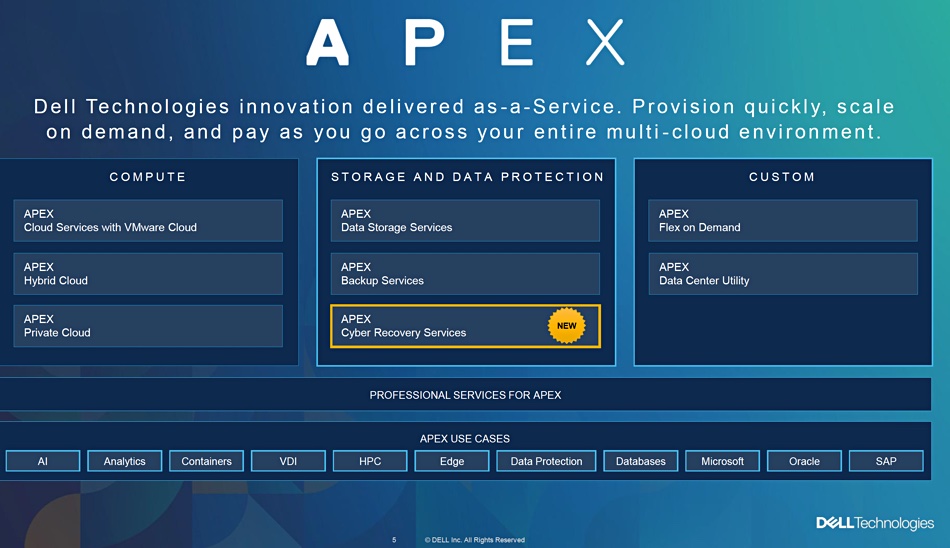Choose APEX Backup Services box

(465, 274)
